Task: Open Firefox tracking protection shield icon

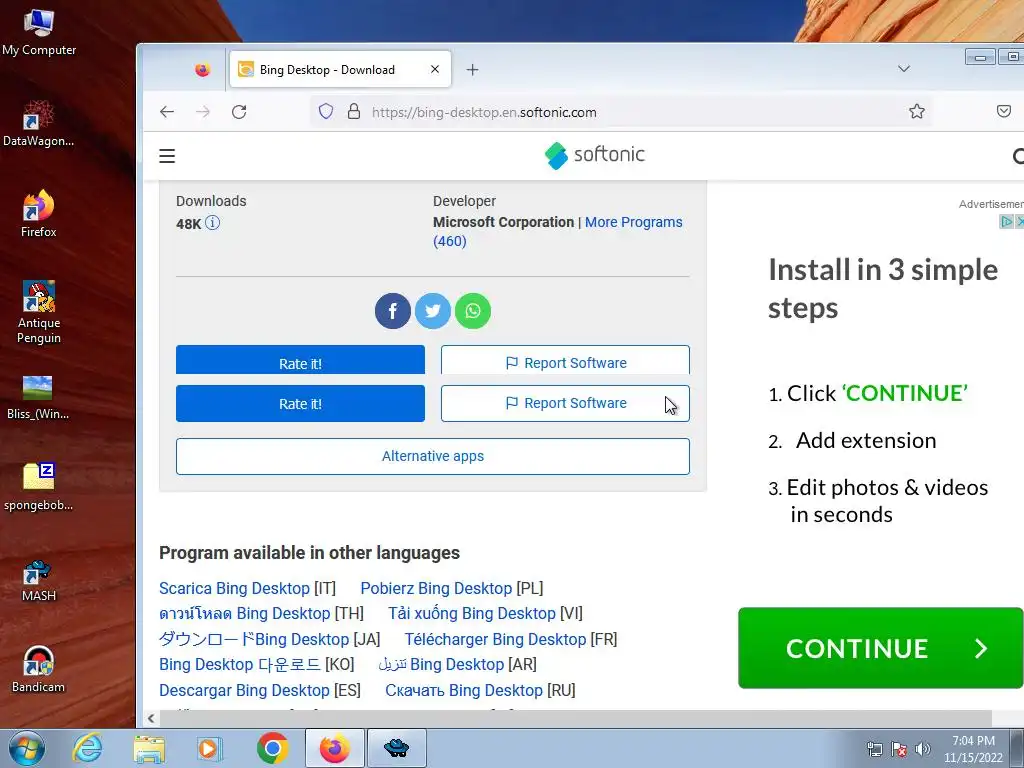Action: 326,112
